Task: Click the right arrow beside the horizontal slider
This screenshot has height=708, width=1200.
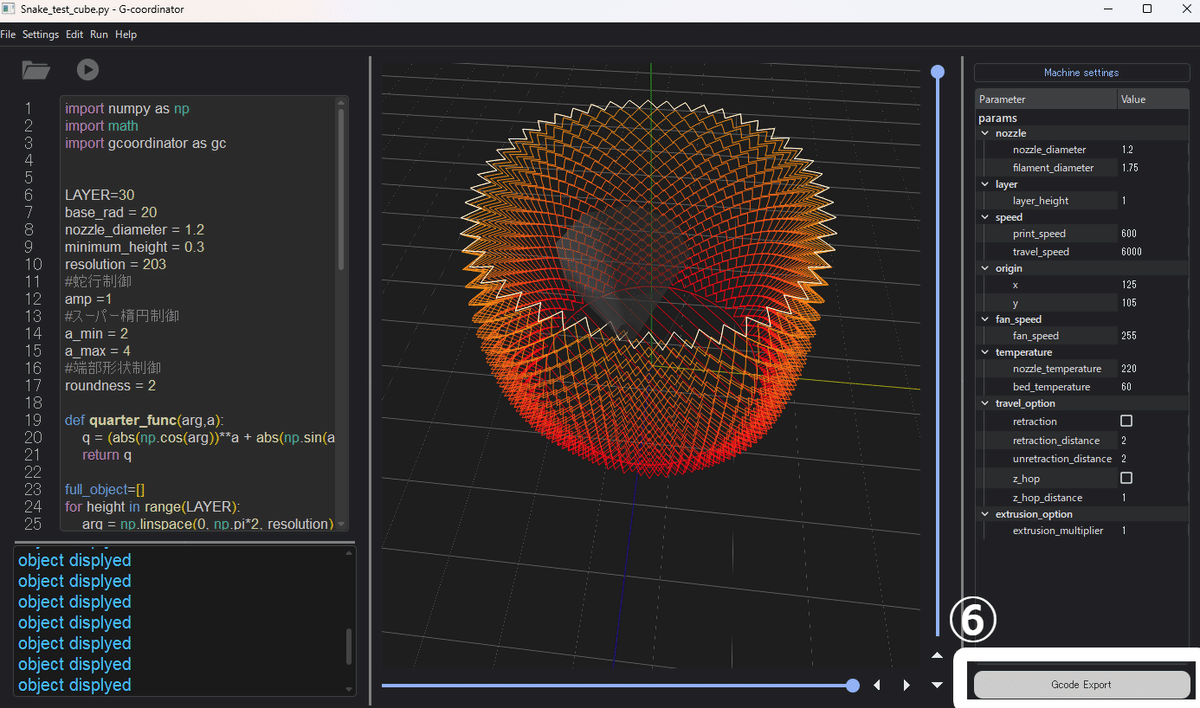Action: [x=907, y=685]
